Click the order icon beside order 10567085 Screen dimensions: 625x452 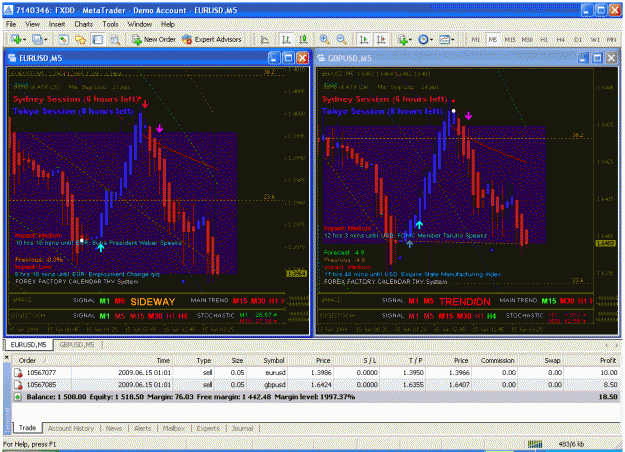[x=18, y=385]
